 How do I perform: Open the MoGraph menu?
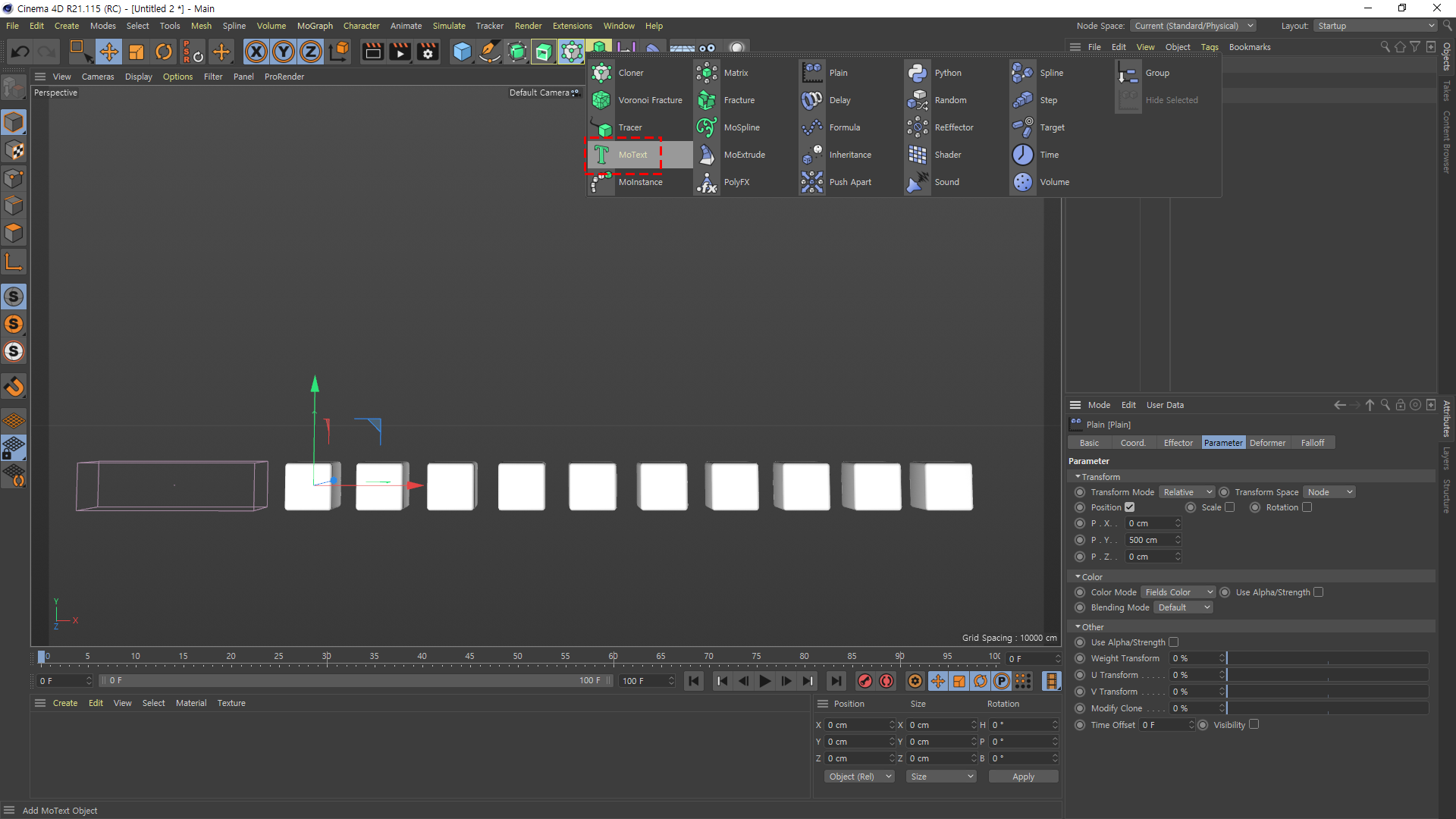[315, 26]
